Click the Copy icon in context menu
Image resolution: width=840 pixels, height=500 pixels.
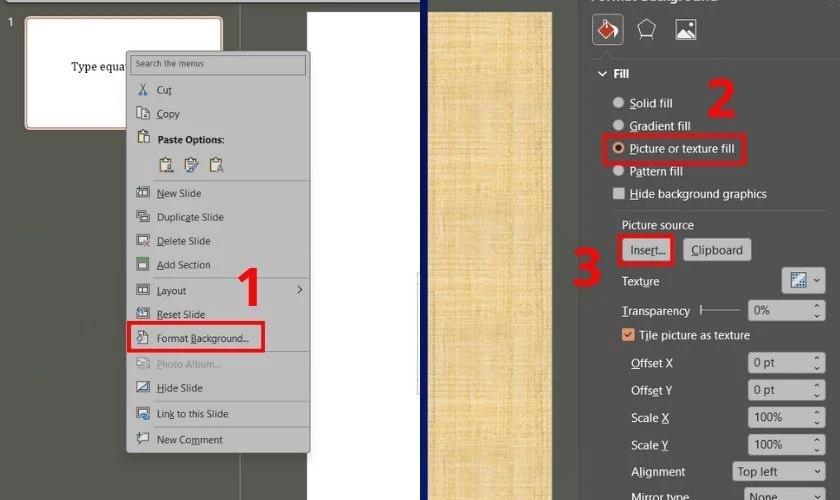(x=142, y=113)
